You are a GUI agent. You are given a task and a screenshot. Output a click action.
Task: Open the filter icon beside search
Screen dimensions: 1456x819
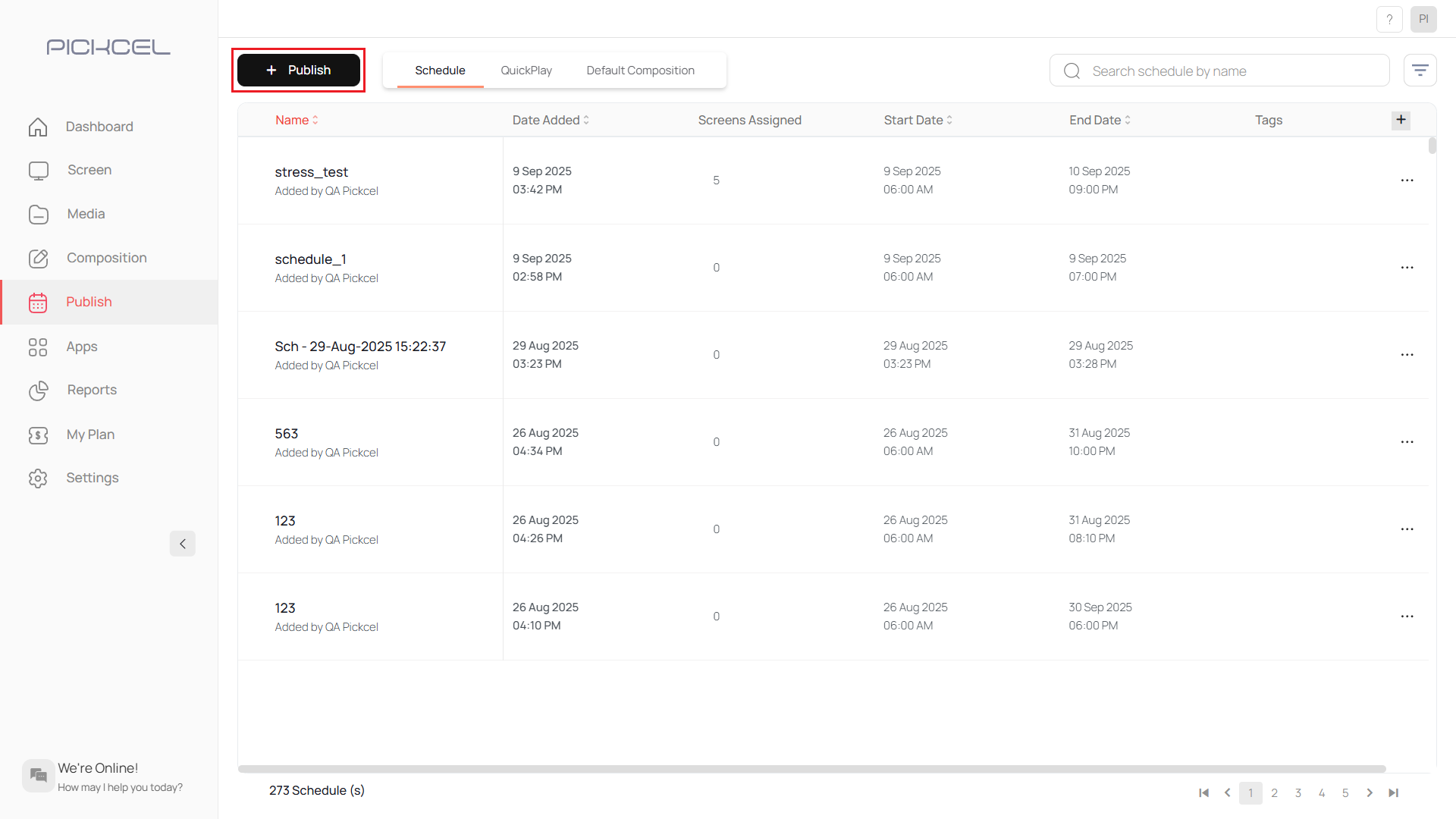(x=1420, y=69)
